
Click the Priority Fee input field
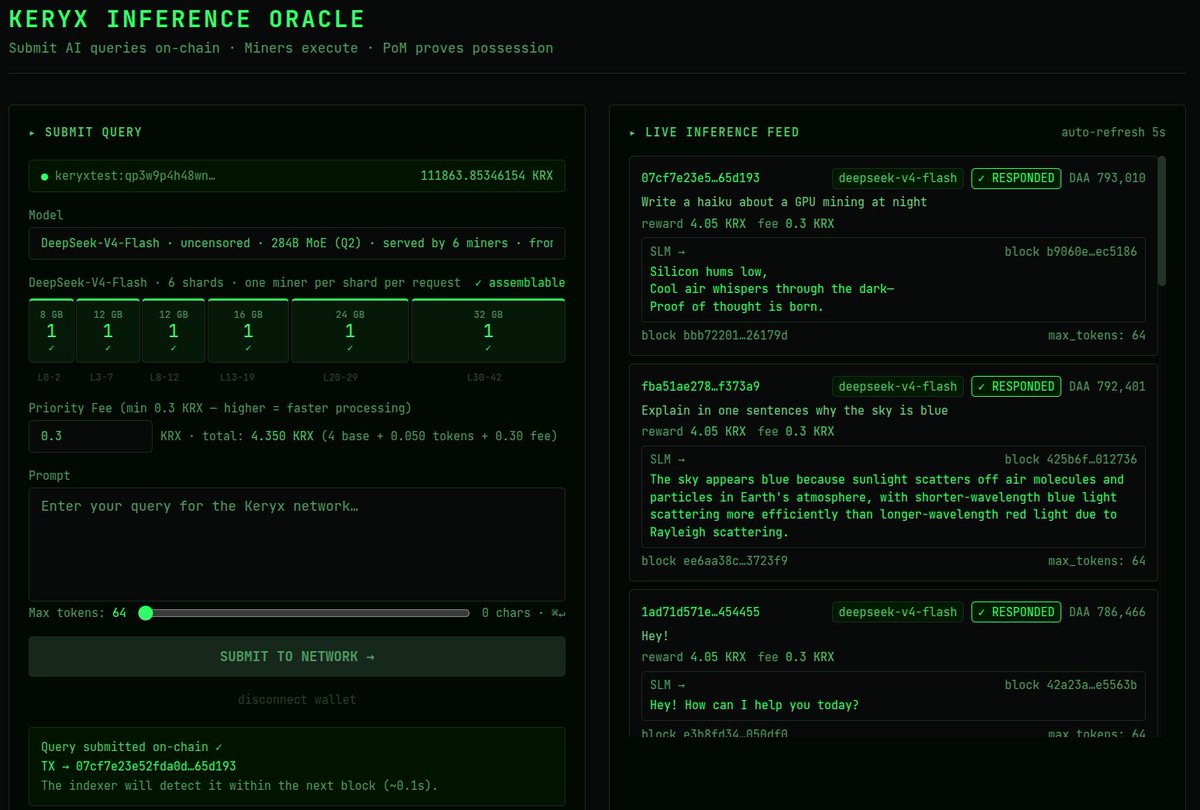click(x=91, y=436)
